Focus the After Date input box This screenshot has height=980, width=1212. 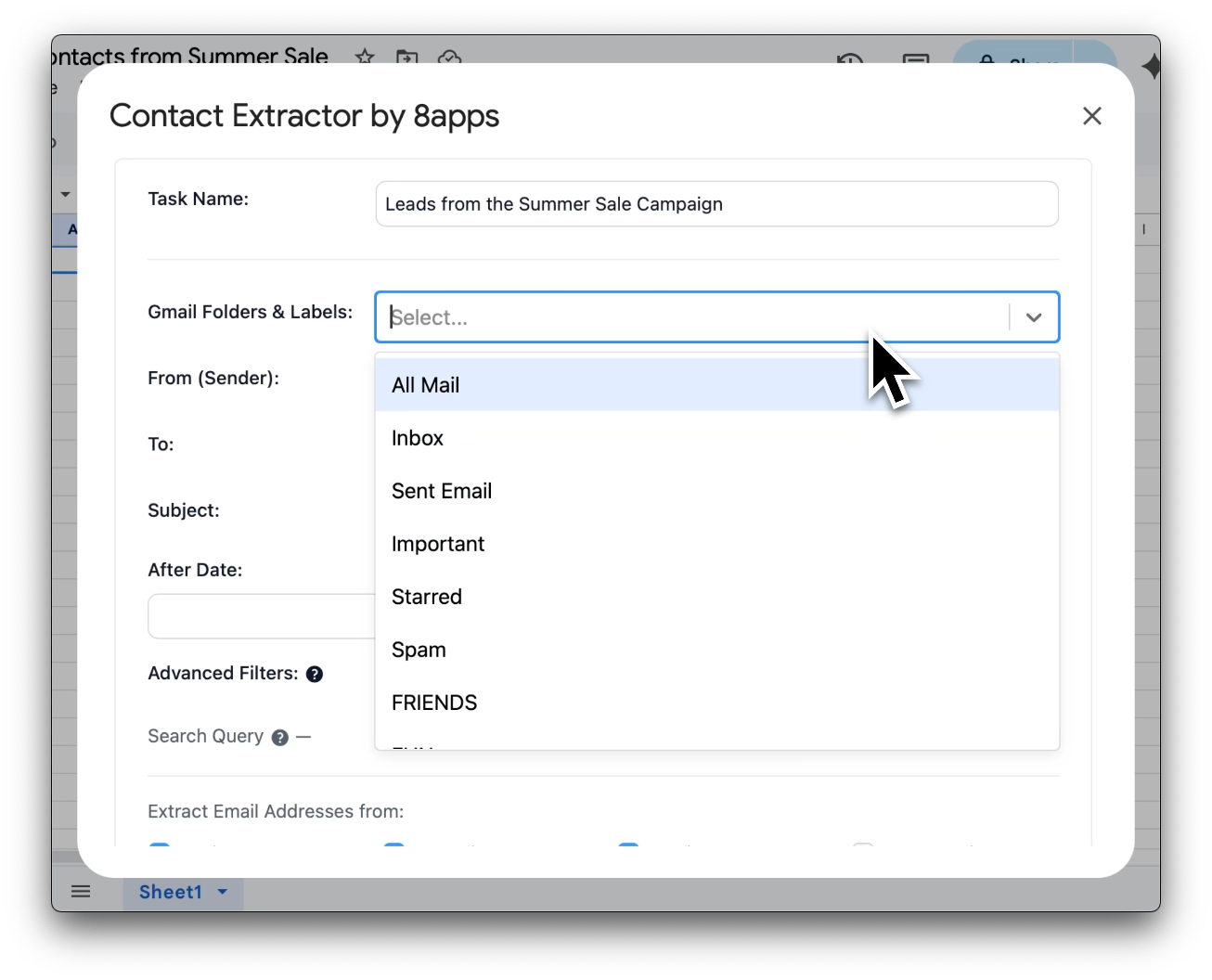coord(261,616)
